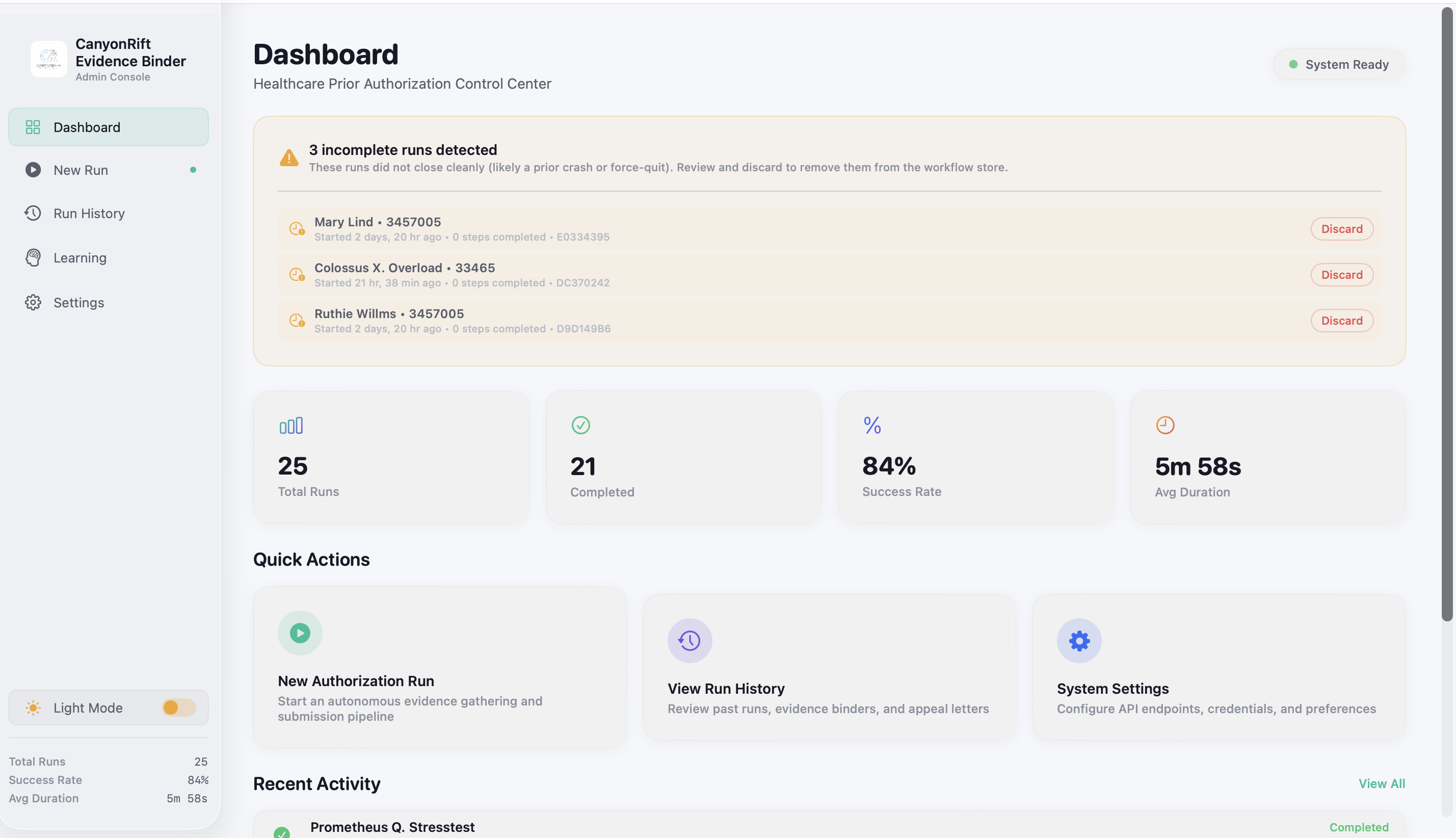Click the clock icon on Avg Duration card
The width and height of the screenshot is (1456, 838).
tap(1165, 425)
